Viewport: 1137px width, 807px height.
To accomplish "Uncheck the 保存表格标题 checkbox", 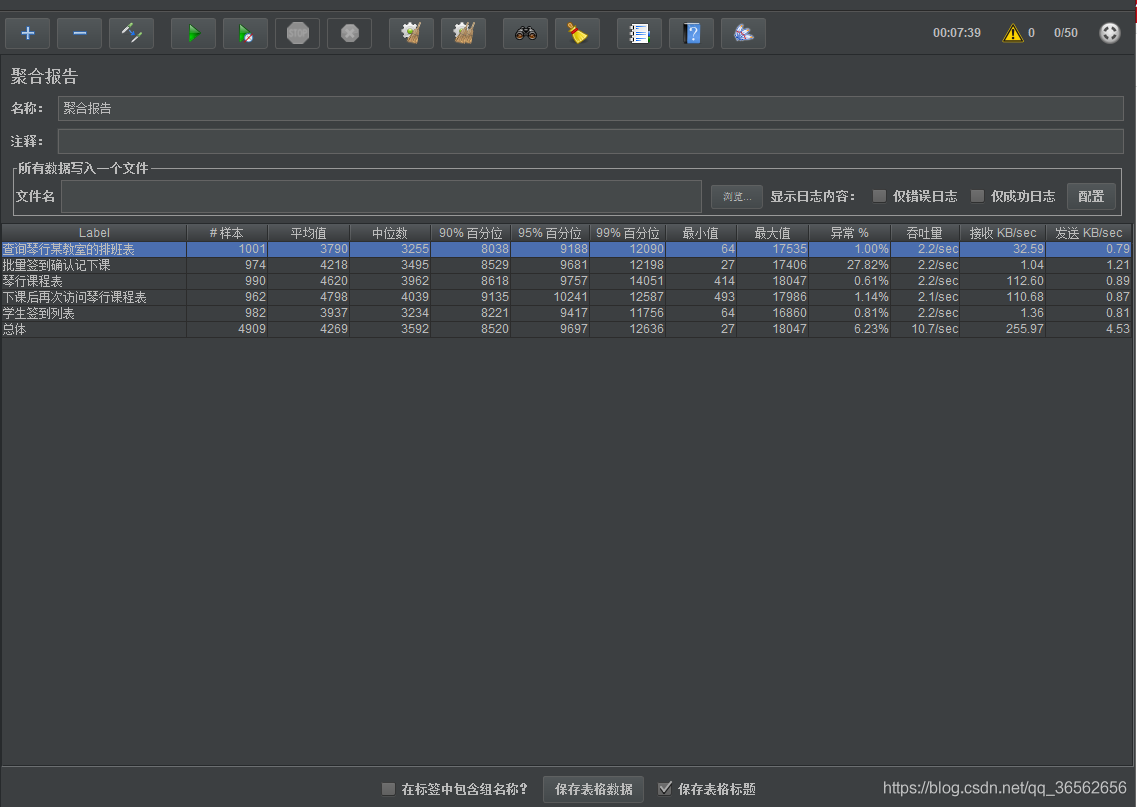I will (665, 789).
